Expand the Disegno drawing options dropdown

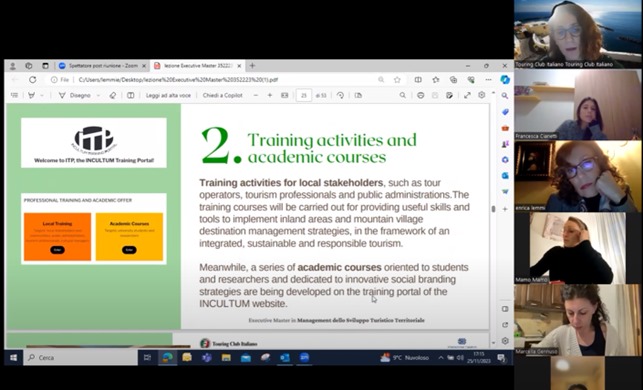click(x=98, y=96)
